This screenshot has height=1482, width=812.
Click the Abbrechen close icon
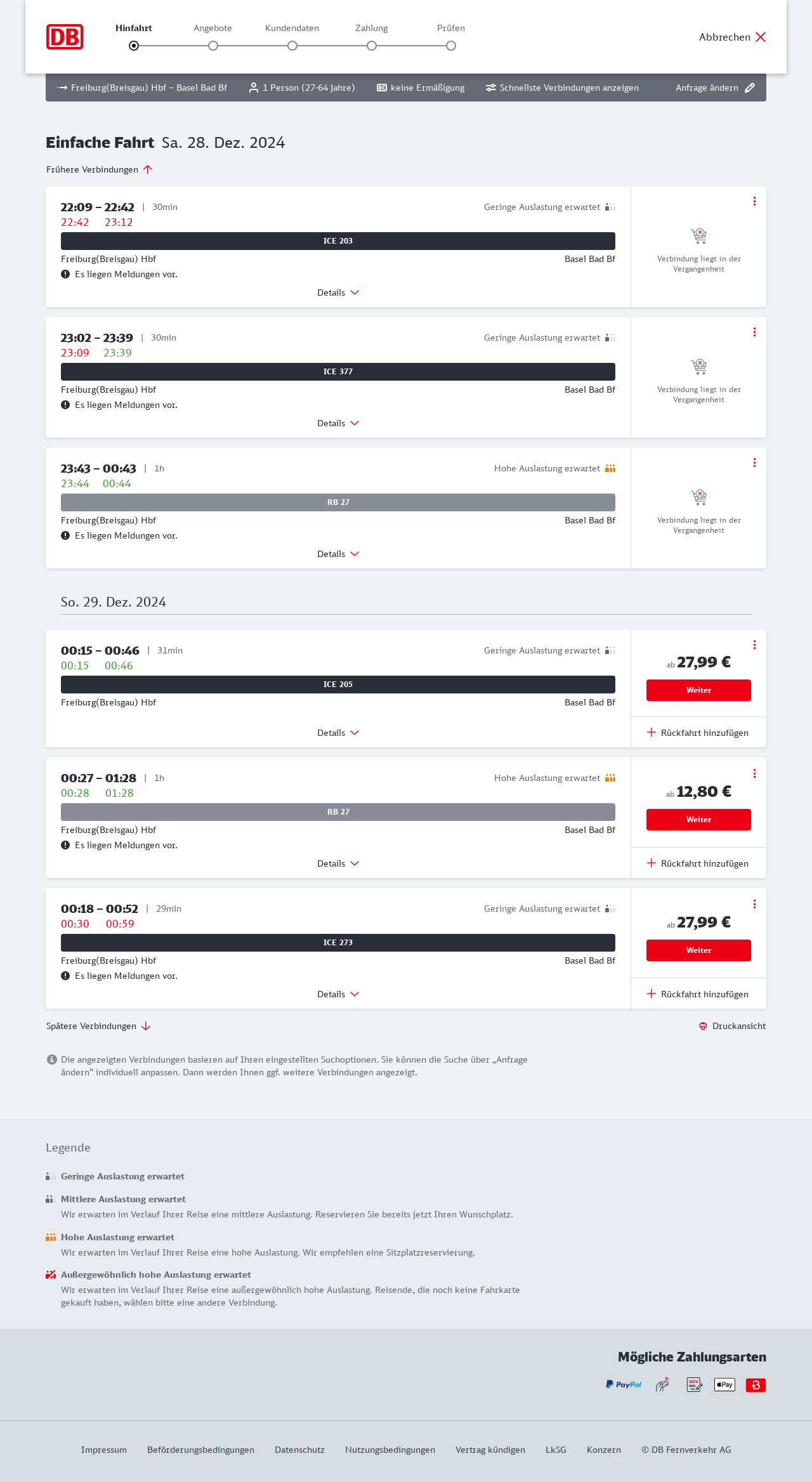[761, 37]
